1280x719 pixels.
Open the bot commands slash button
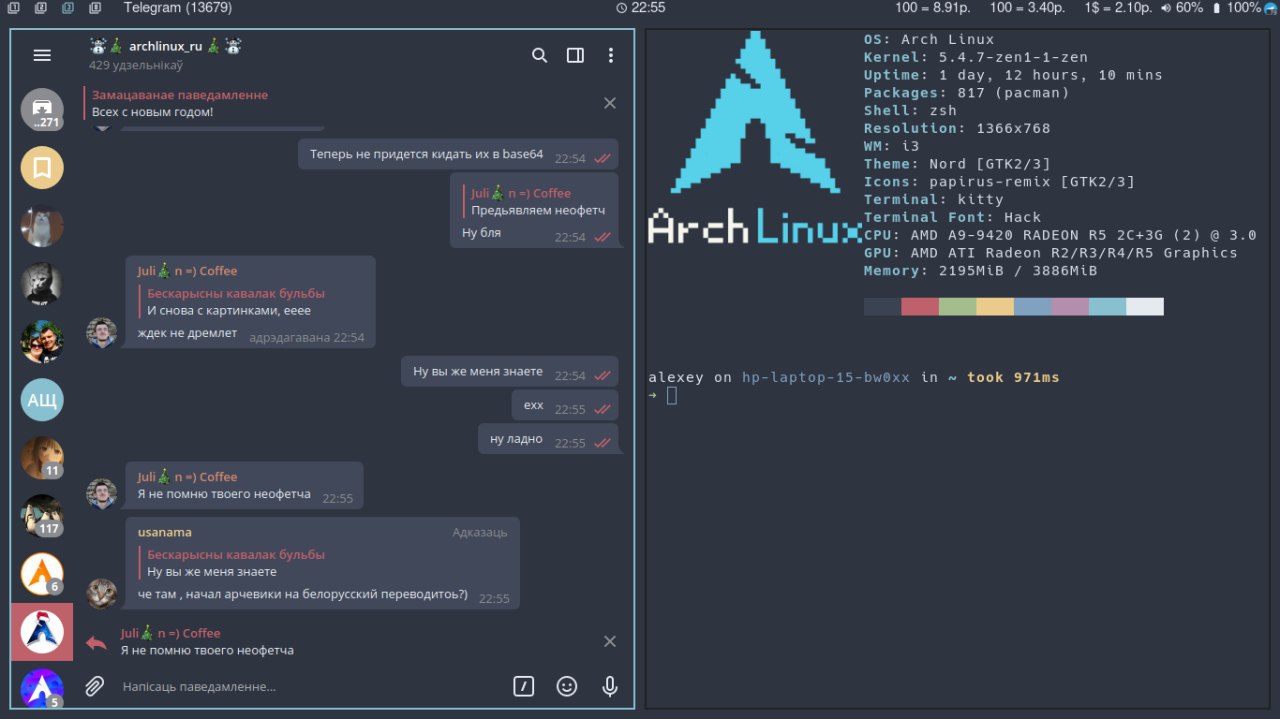click(524, 686)
